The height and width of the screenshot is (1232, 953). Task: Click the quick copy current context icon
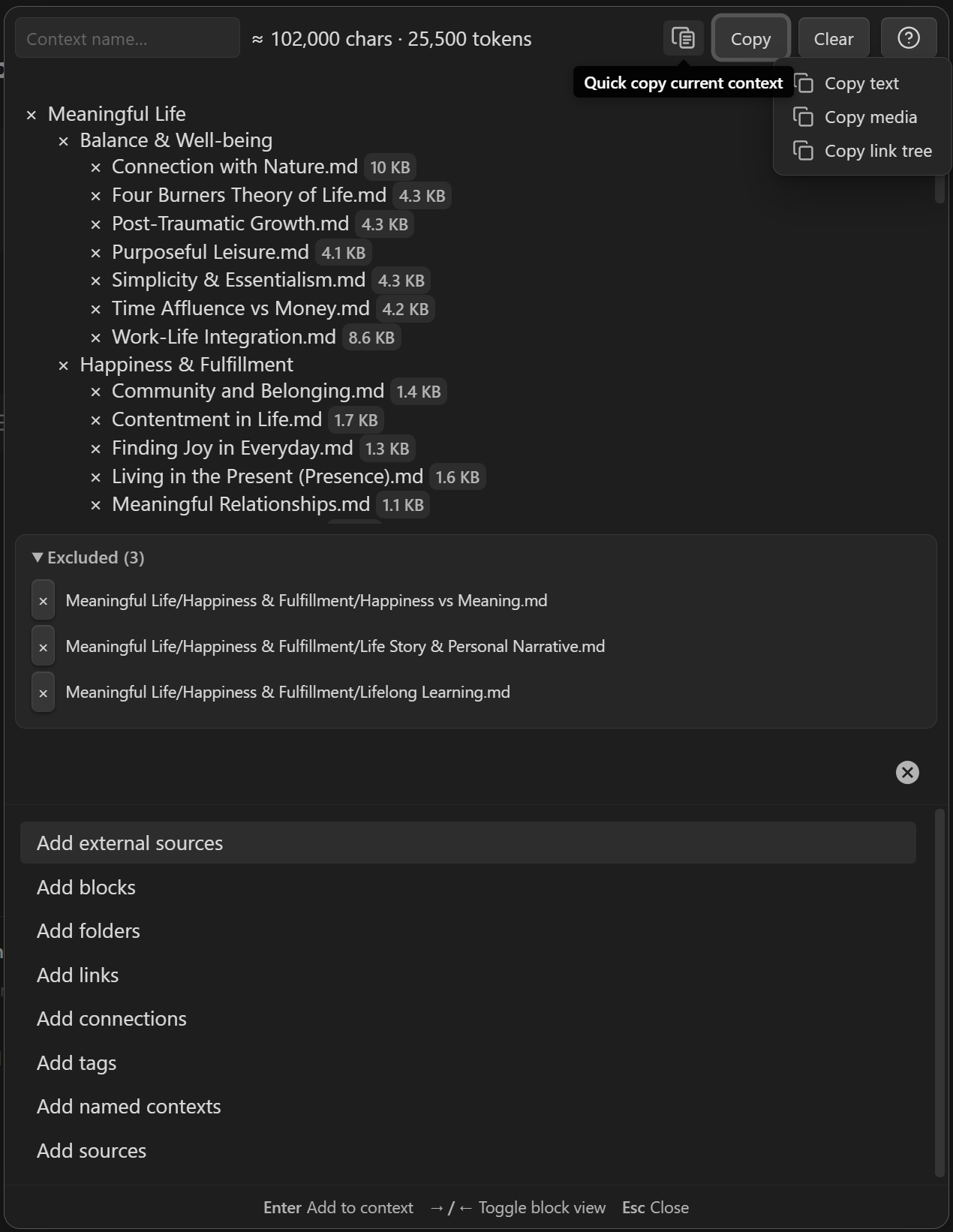coord(683,38)
